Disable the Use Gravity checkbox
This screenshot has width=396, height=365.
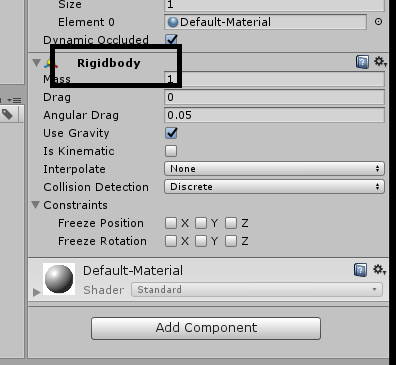[171, 133]
